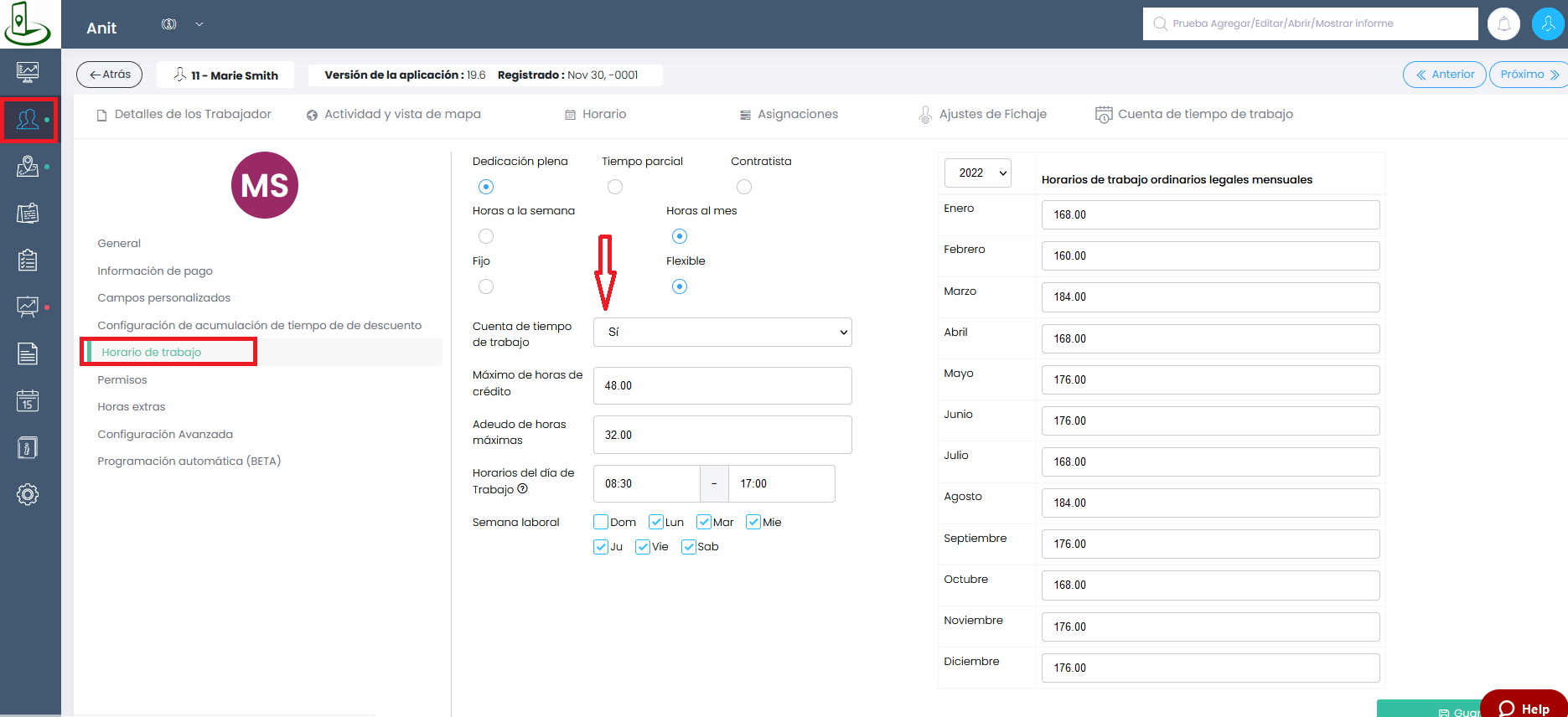Check the Dom weekday checkbox

[601, 522]
